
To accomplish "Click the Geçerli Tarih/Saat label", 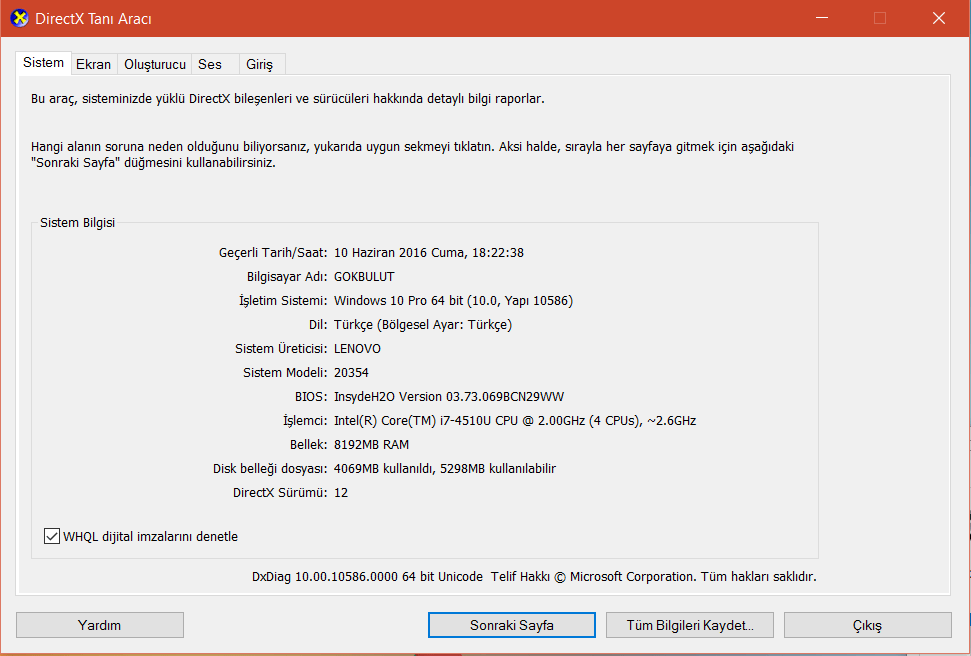I will coord(273,253).
